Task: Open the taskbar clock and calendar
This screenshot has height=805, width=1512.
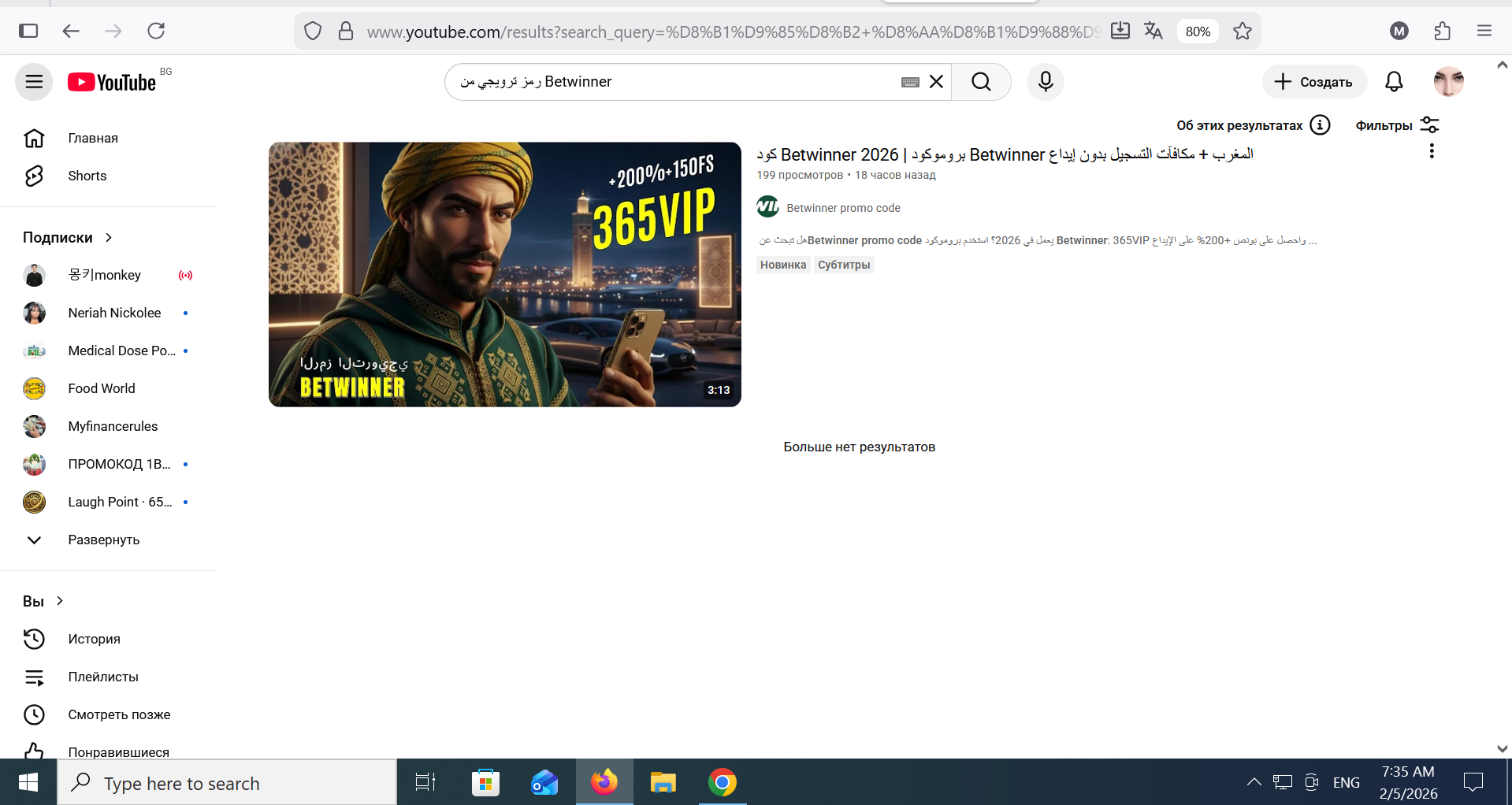Action: coord(1408,782)
